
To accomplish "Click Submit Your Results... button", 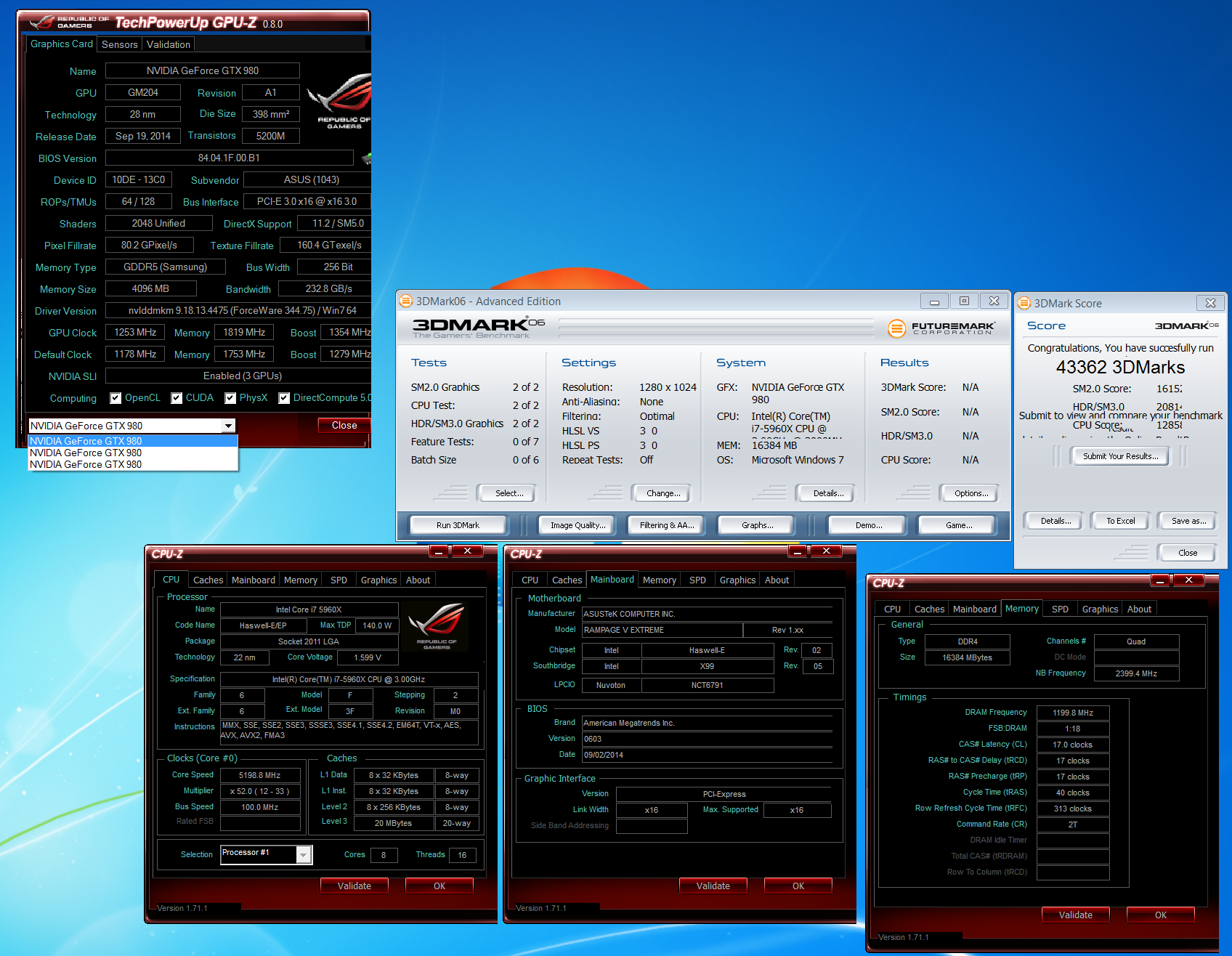I will tap(1120, 456).
